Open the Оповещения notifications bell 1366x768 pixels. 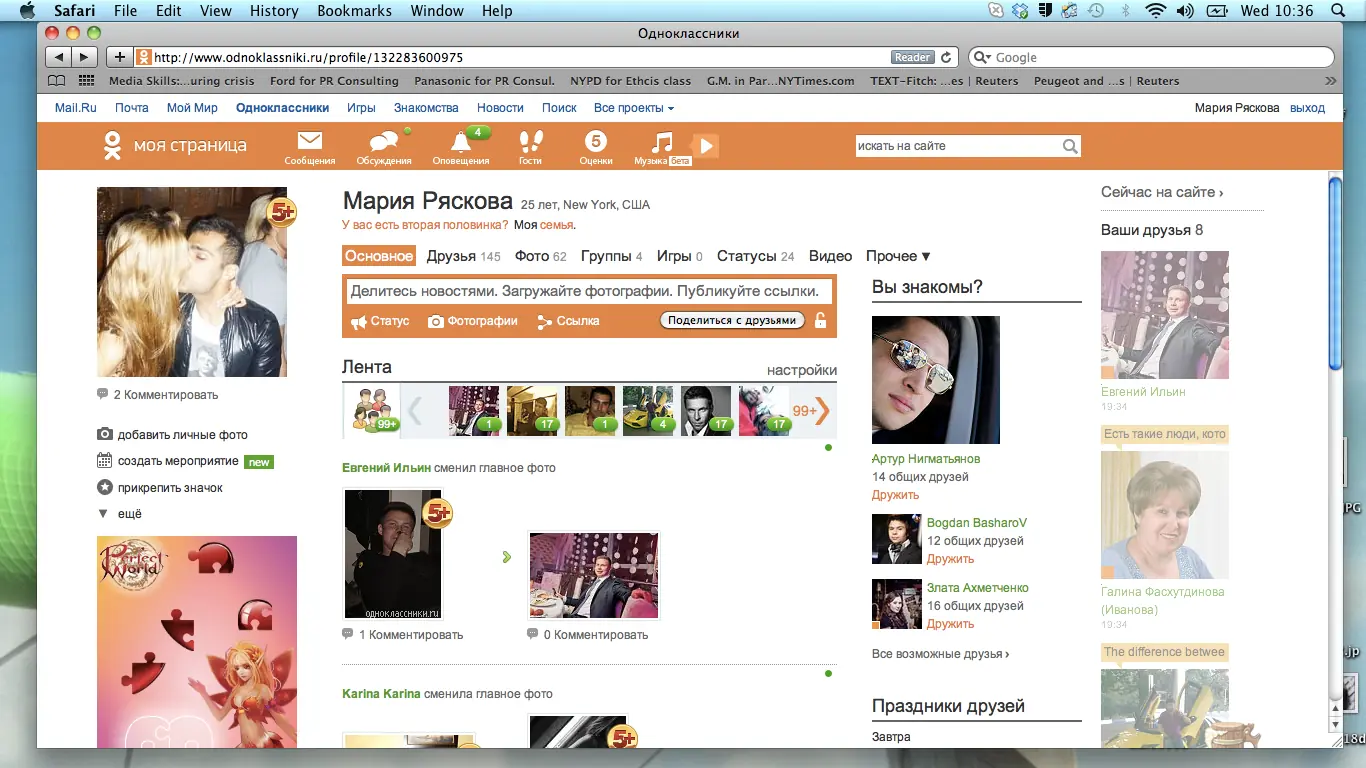461,142
